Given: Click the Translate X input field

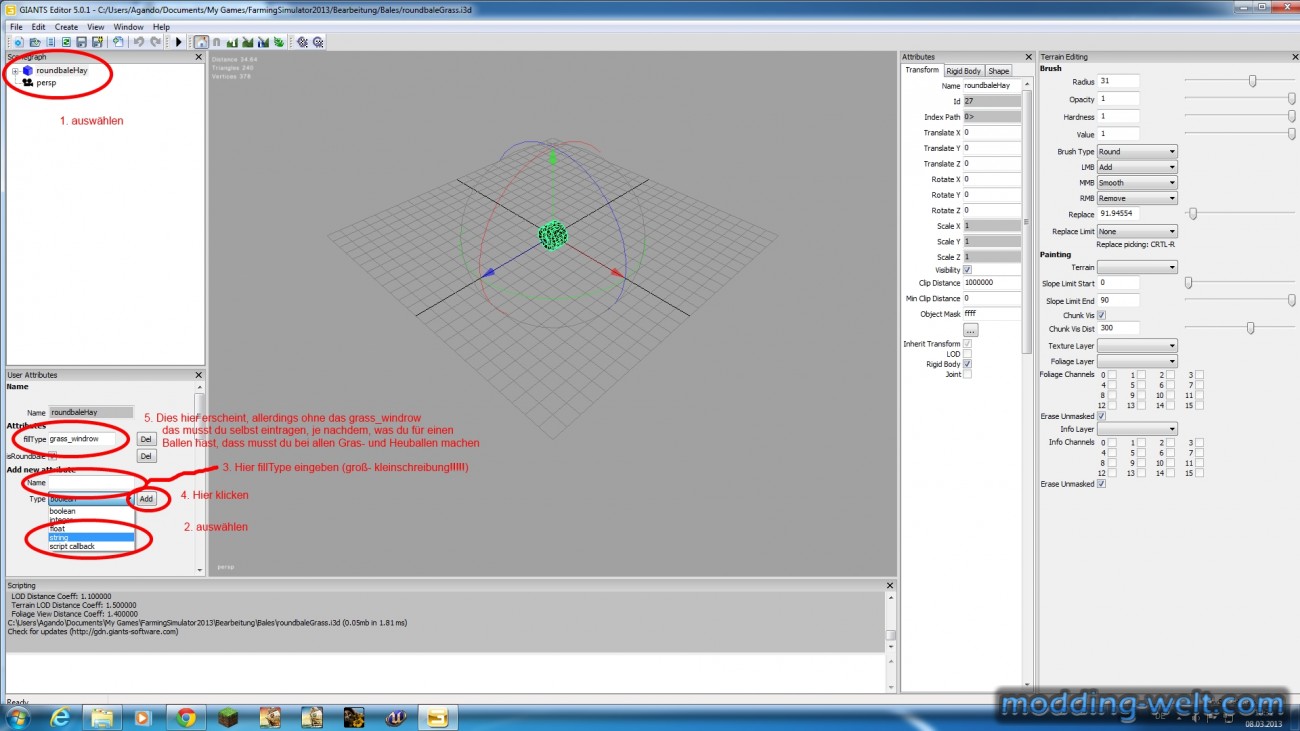Looking at the screenshot, I should tap(992, 132).
